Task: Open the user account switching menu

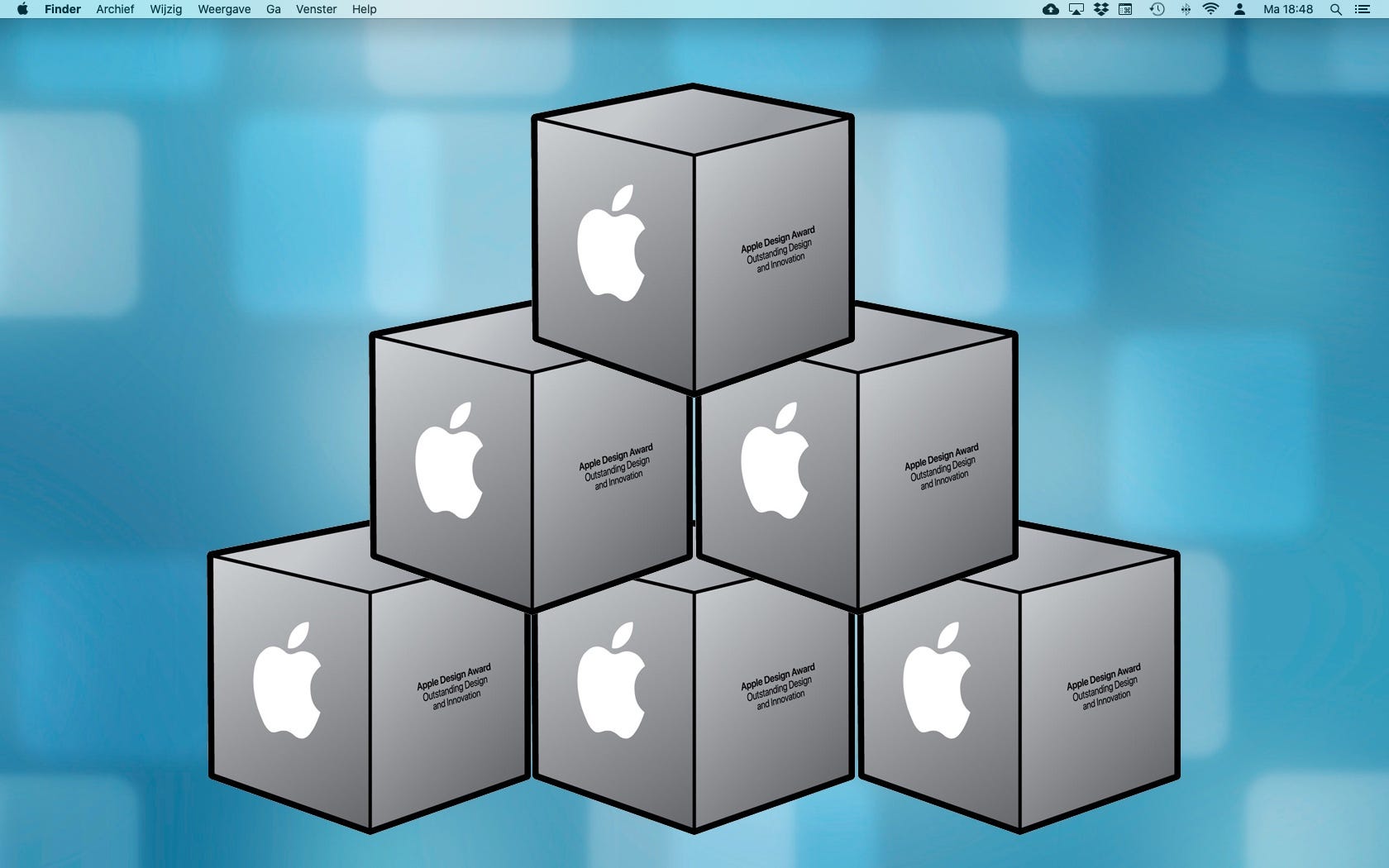Action: click(1239, 9)
